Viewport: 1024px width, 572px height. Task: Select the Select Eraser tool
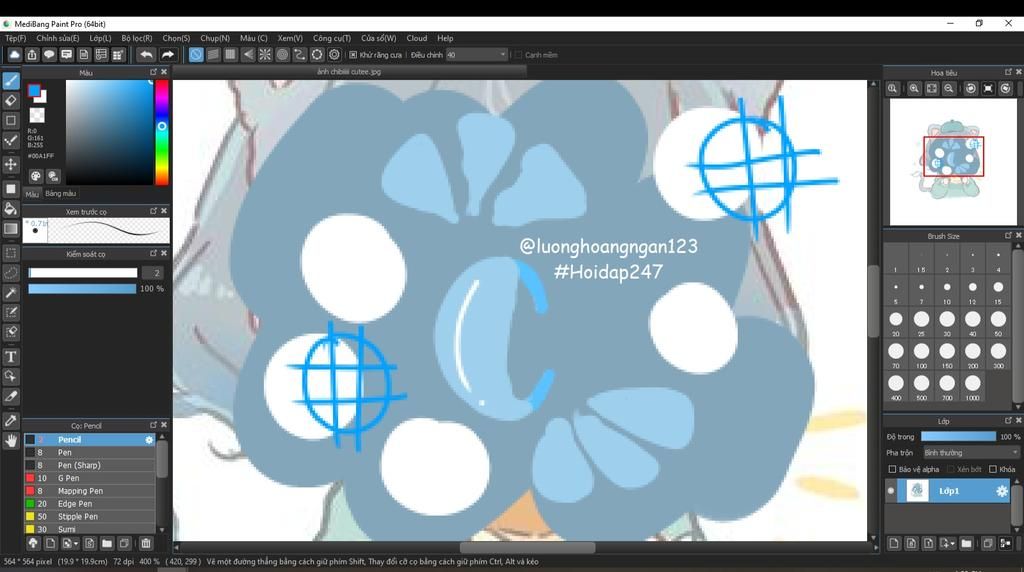click(x=11, y=332)
